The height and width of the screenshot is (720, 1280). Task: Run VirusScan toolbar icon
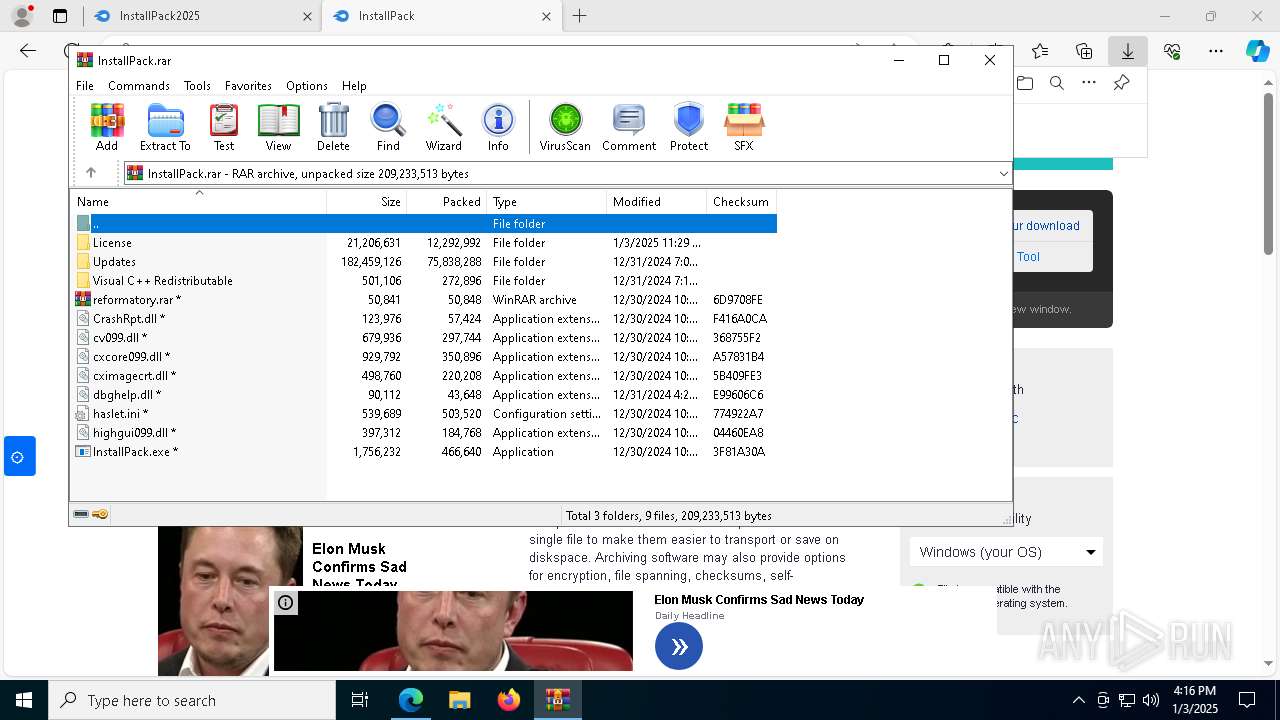coord(565,128)
